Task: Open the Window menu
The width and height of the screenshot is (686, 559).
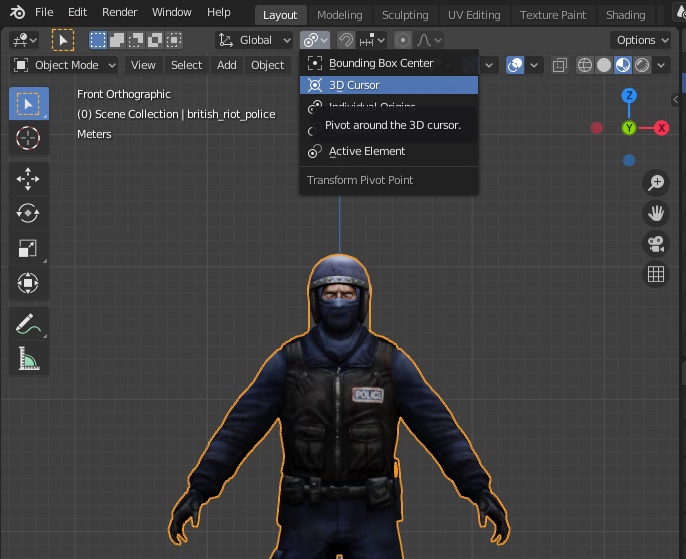Action: (172, 12)
